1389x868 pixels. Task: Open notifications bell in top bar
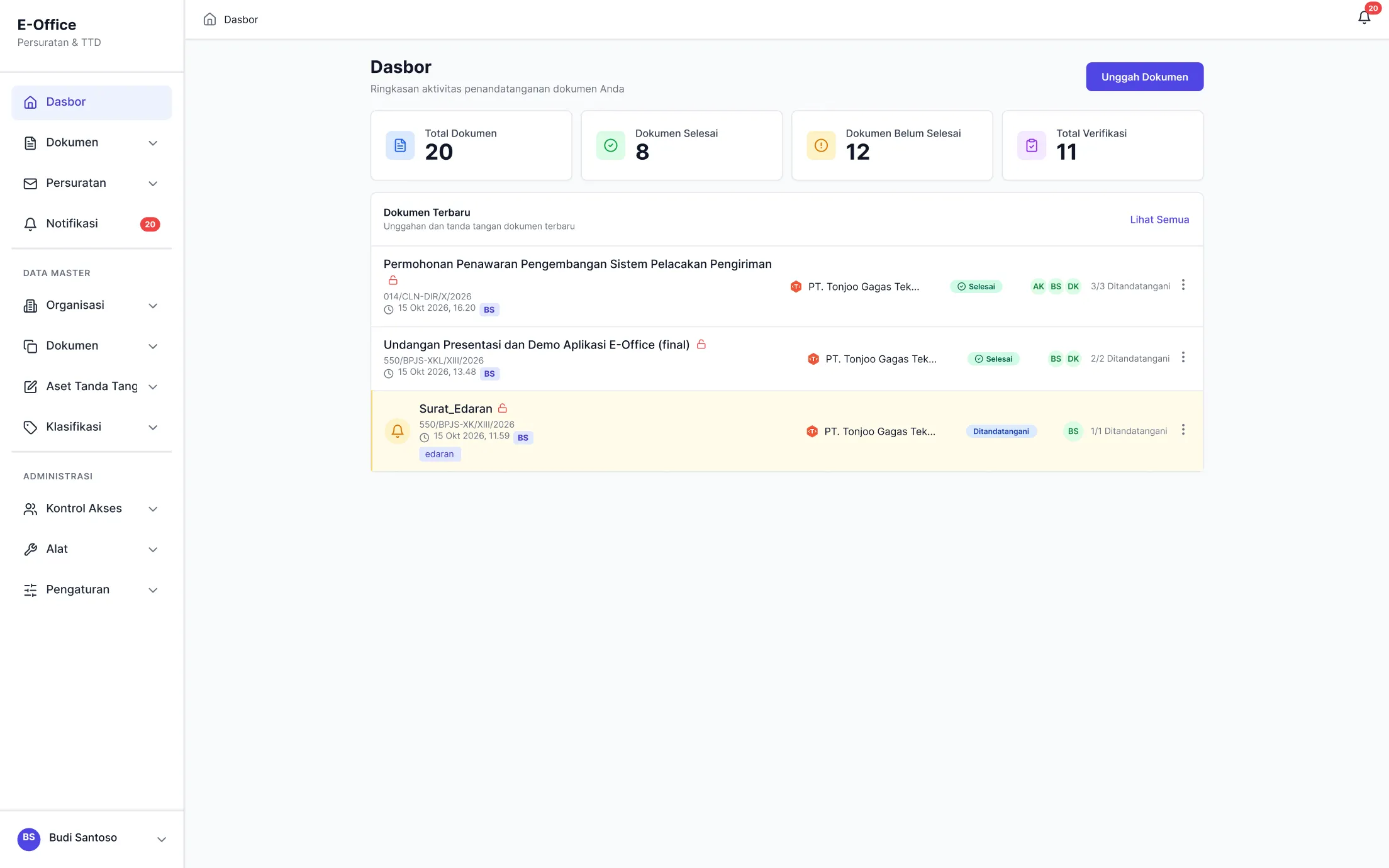coord(1364,18)
